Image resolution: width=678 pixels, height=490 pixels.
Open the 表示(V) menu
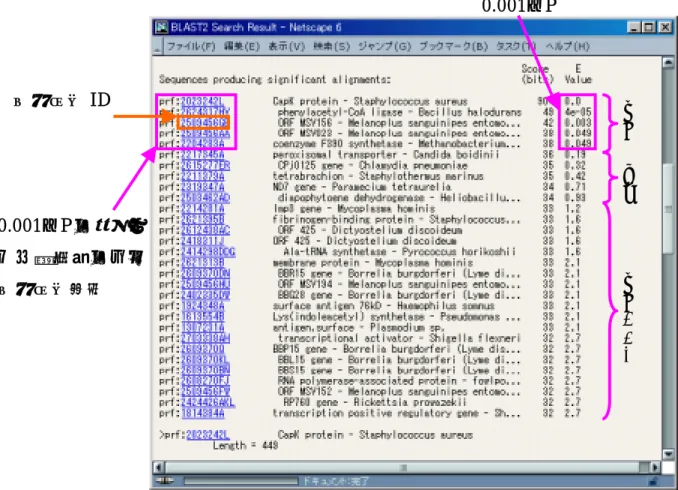[x=287, y=46]
